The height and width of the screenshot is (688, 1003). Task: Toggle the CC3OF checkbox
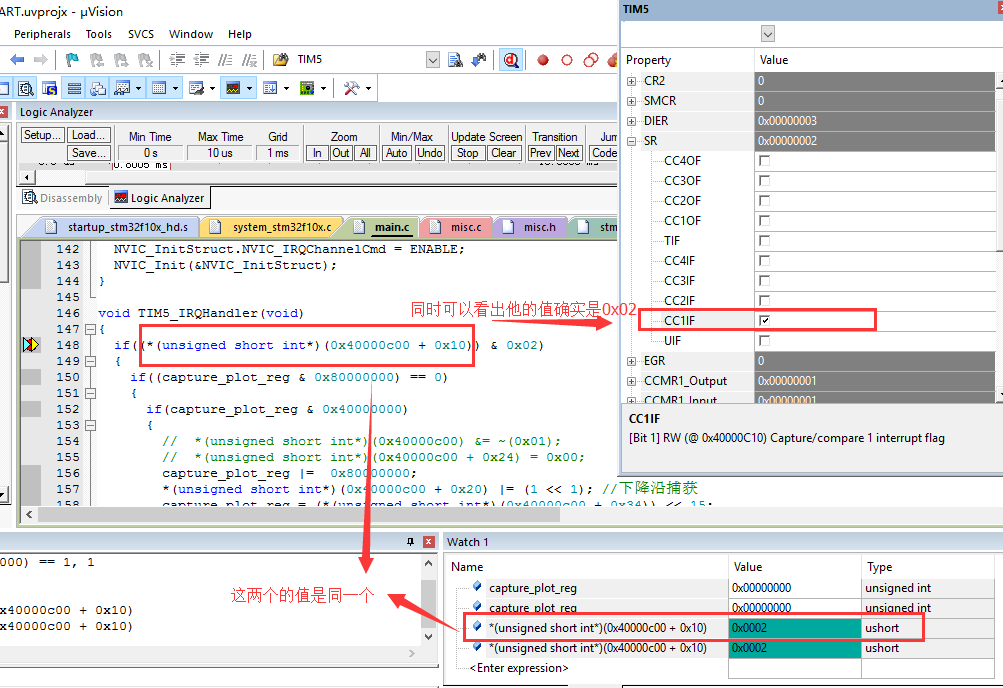click(764, 180)
